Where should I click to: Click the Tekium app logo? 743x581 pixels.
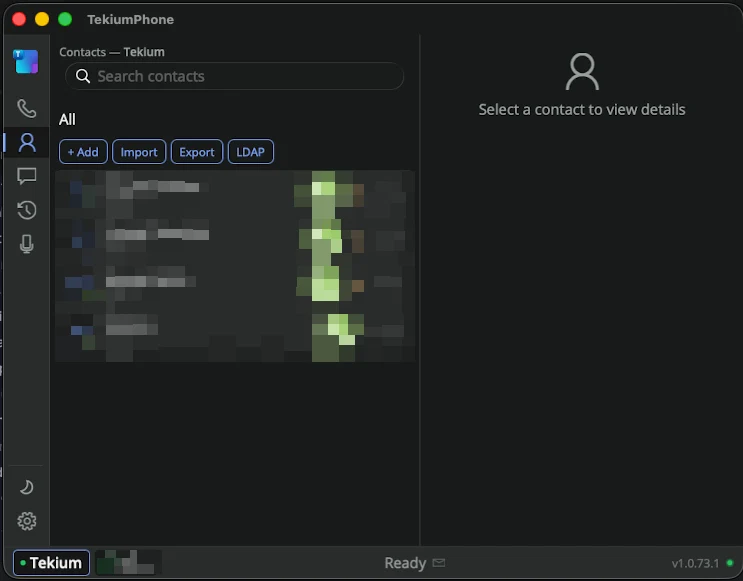(27, 62)
